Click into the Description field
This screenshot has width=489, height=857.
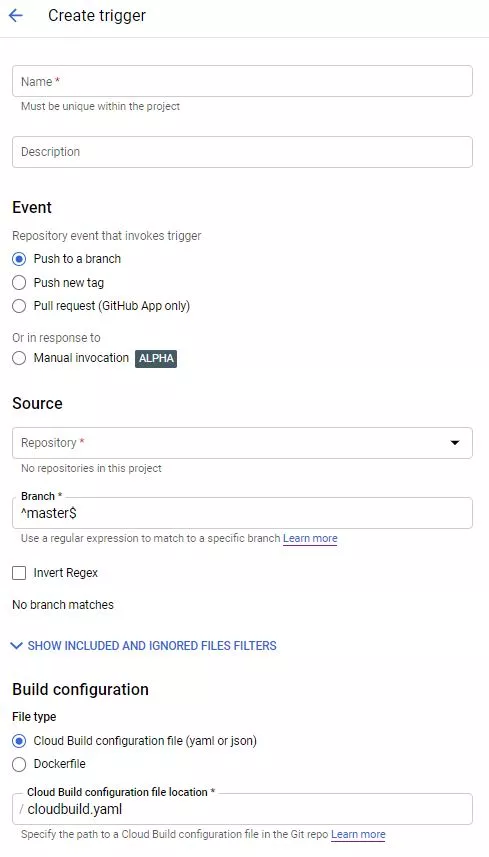(x=242, y=152)
